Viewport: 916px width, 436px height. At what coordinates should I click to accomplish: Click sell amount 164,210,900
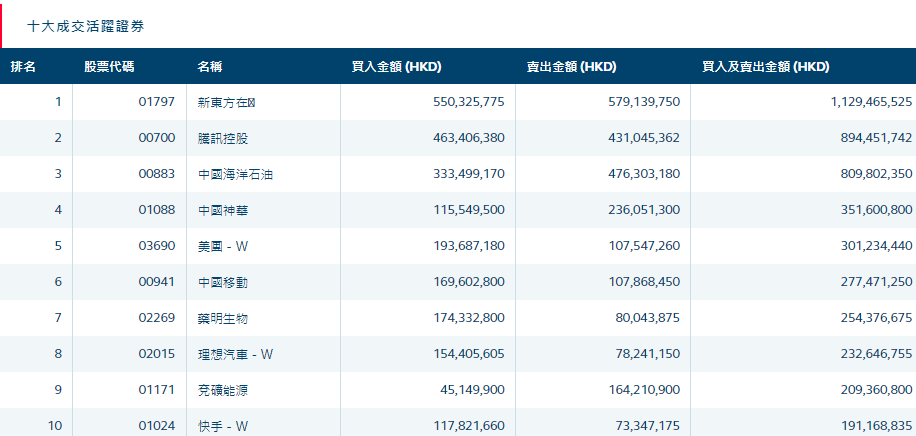[x=644, y=390]
